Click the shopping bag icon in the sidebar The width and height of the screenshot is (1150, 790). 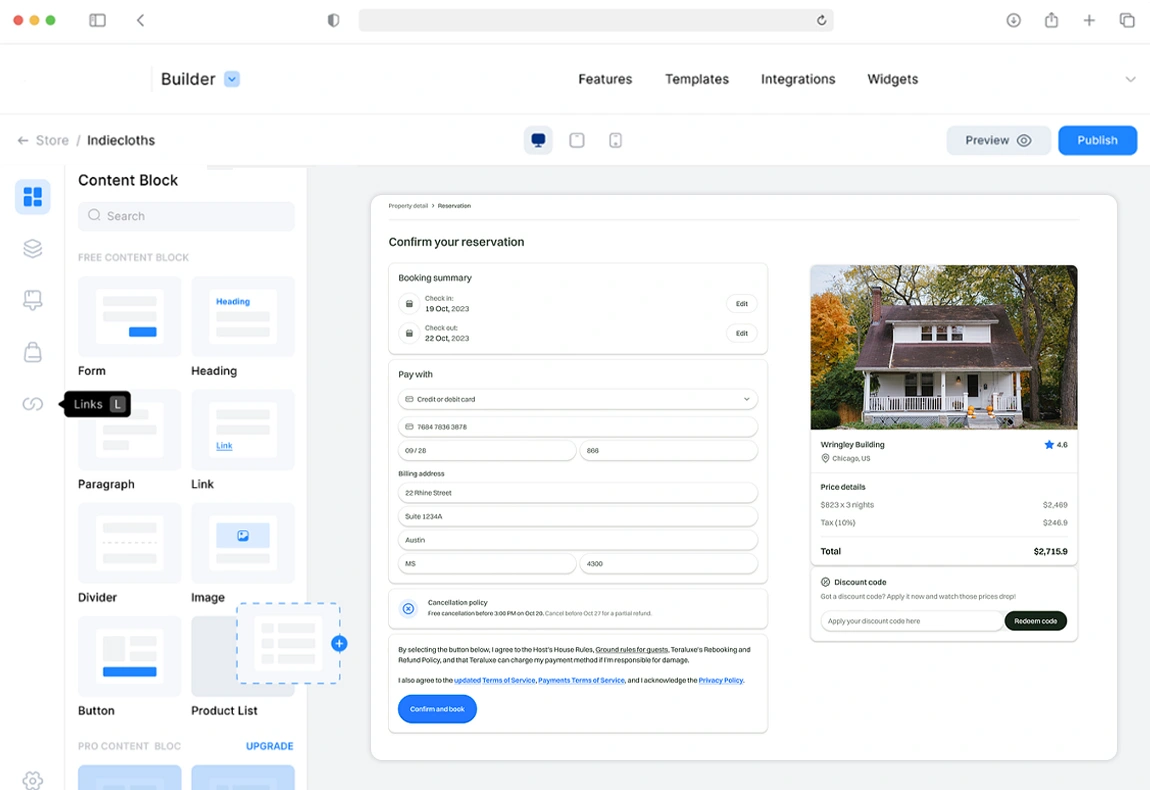point(33,351)
